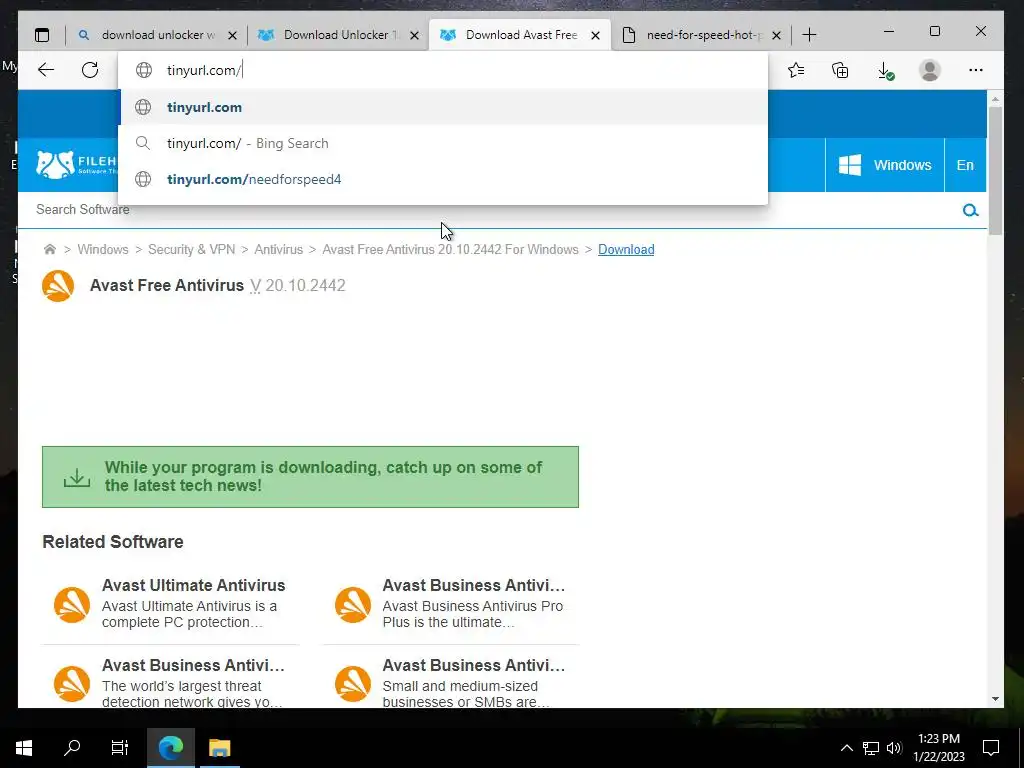Click the Download breadcrumb link
1024x768 pixels.
tap(626, 249)
